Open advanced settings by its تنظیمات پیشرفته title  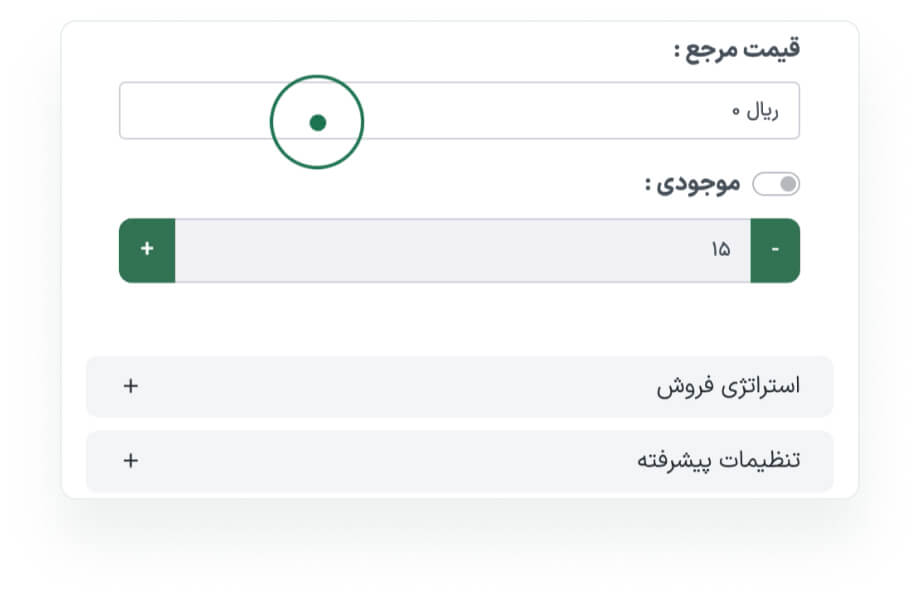(719, 460)
